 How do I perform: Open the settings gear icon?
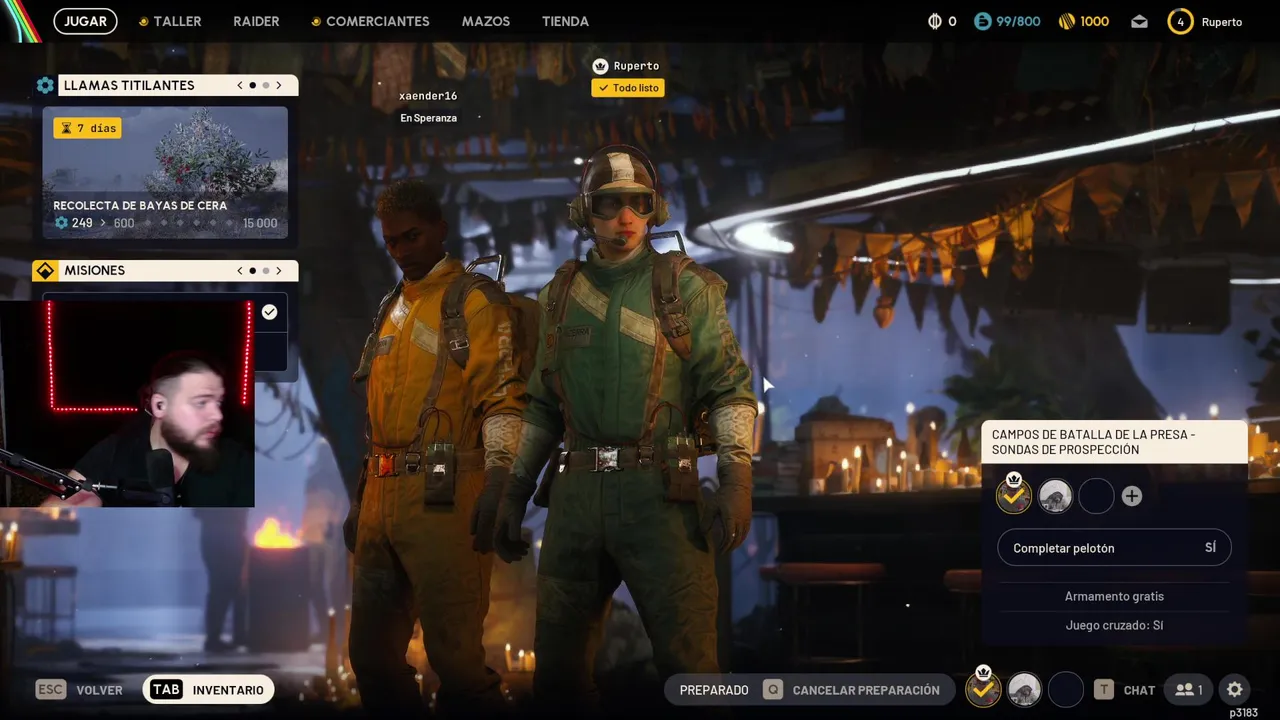(1235, 690)
